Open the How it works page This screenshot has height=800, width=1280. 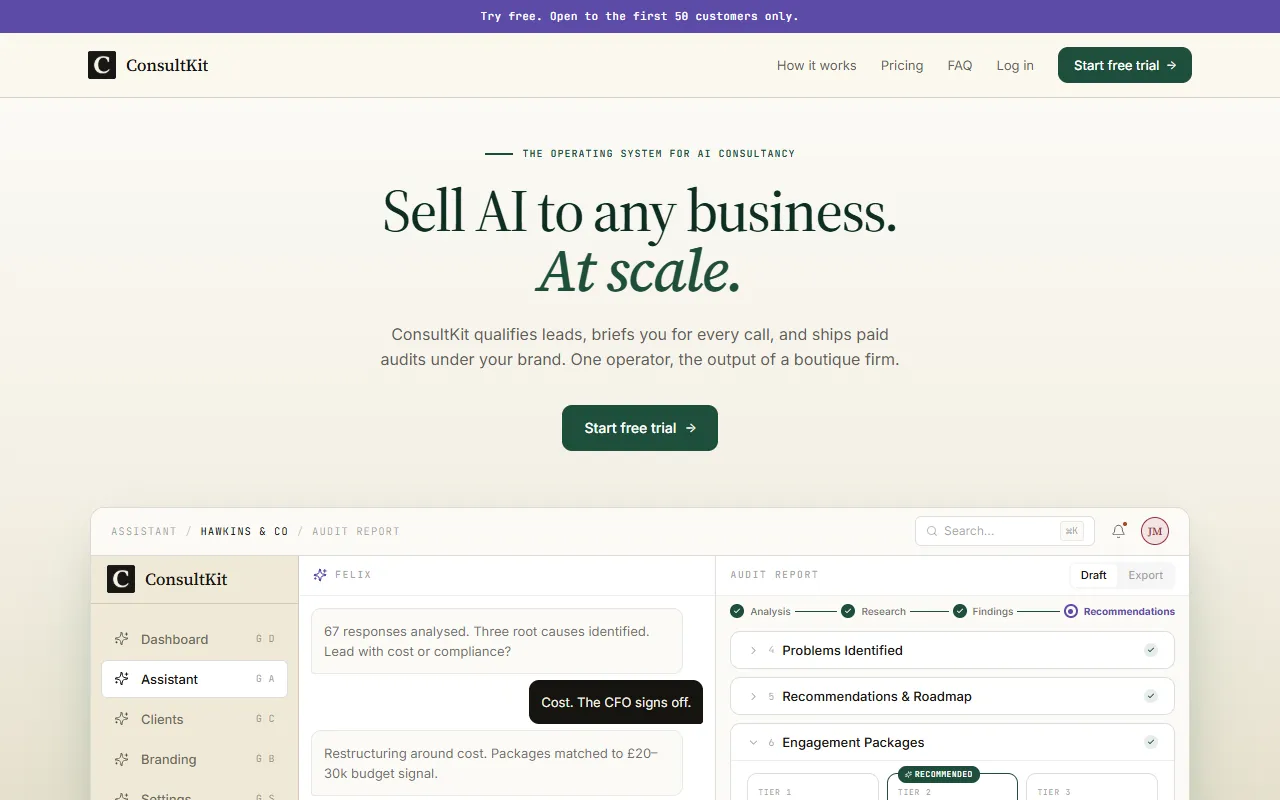click(x=816, y=65)
